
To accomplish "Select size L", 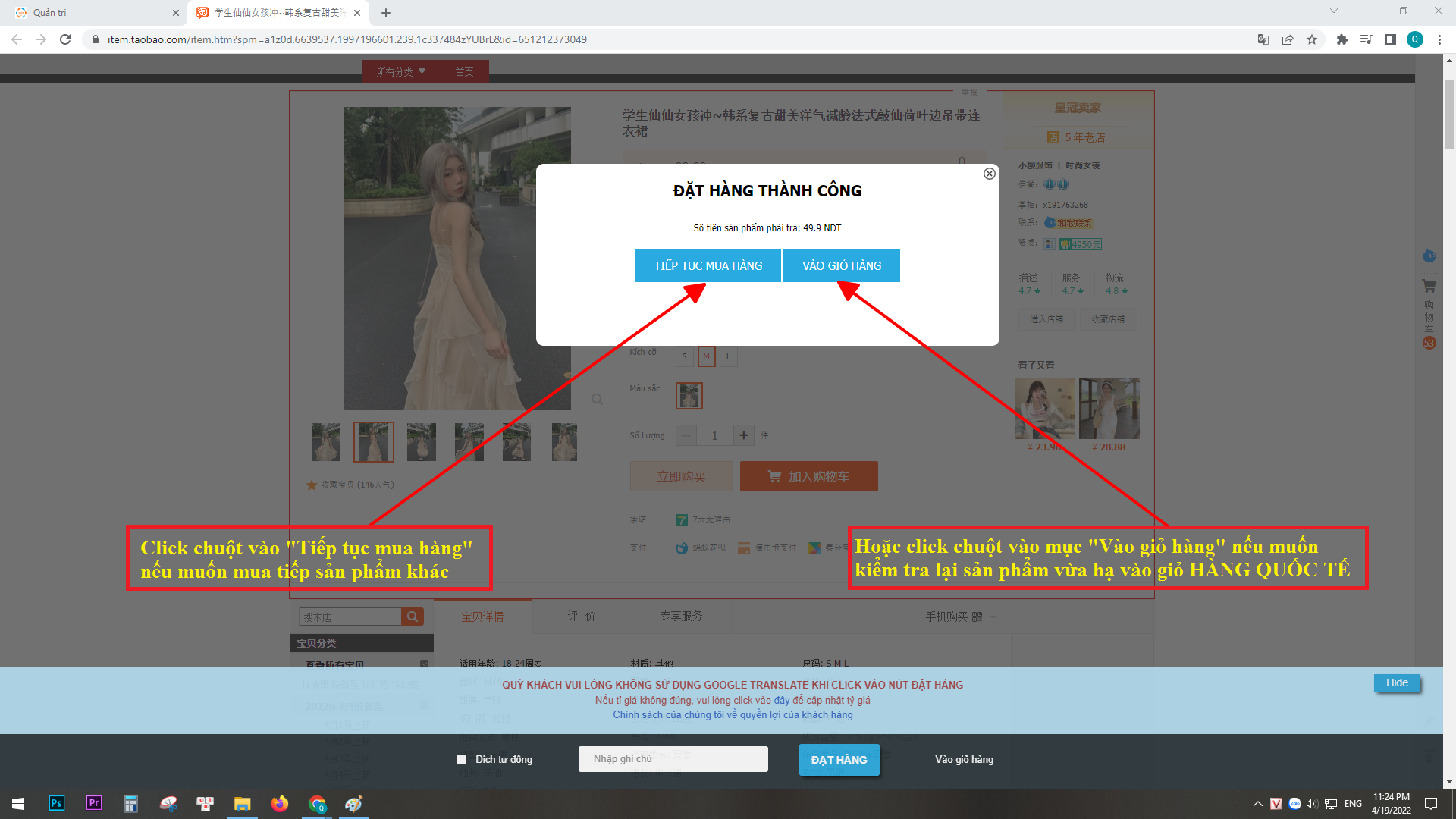I will coord(729,356).
